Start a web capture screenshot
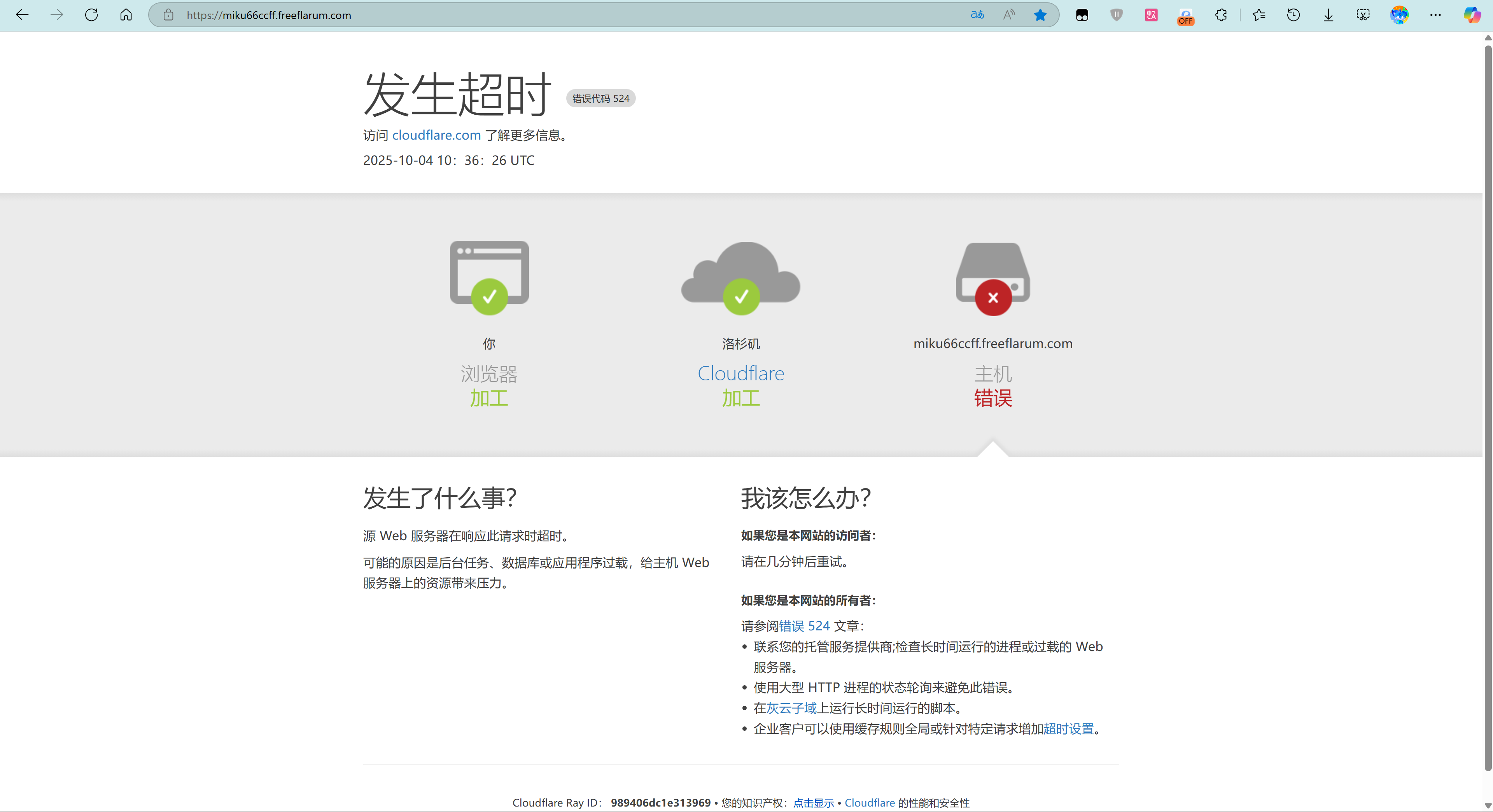 click(x=1363, y=15)
